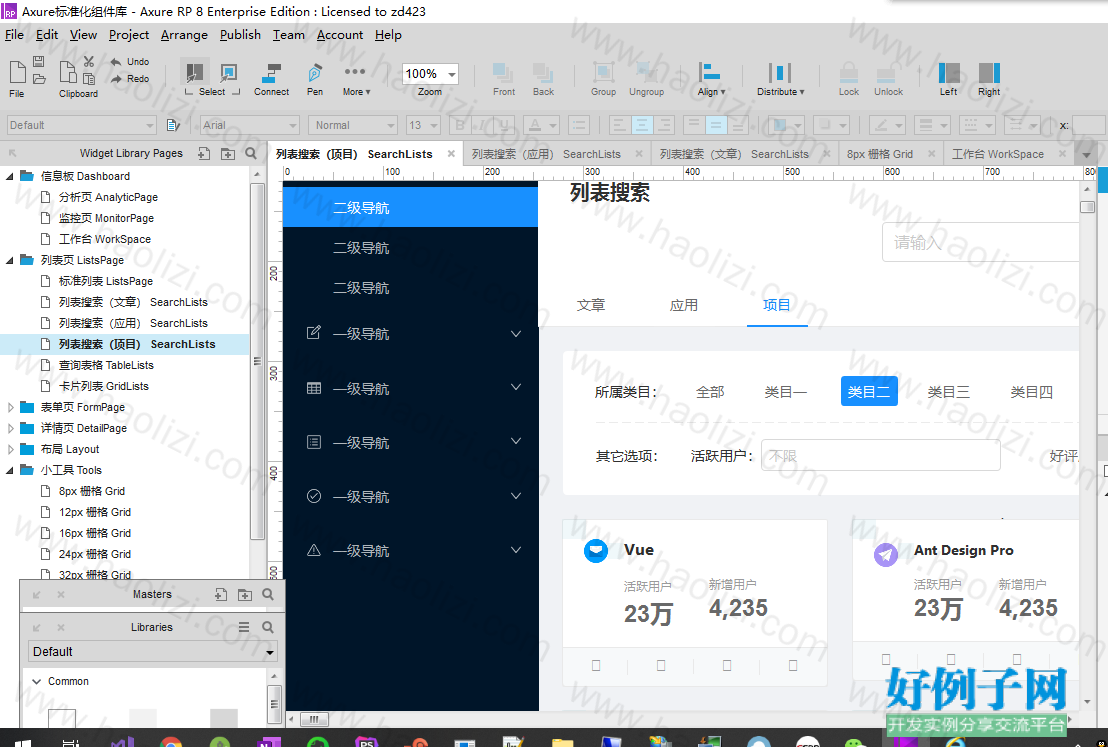Search the Widget Library Pages panel
Screen dimensions: 1108x747
click(x=251, y=153)
